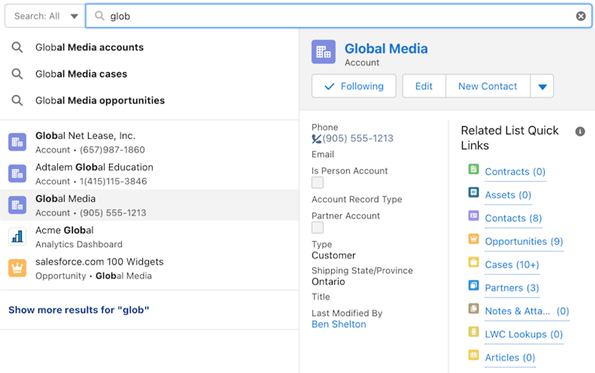Open the Acme Global dashboard result

click(x=149, y=237)
